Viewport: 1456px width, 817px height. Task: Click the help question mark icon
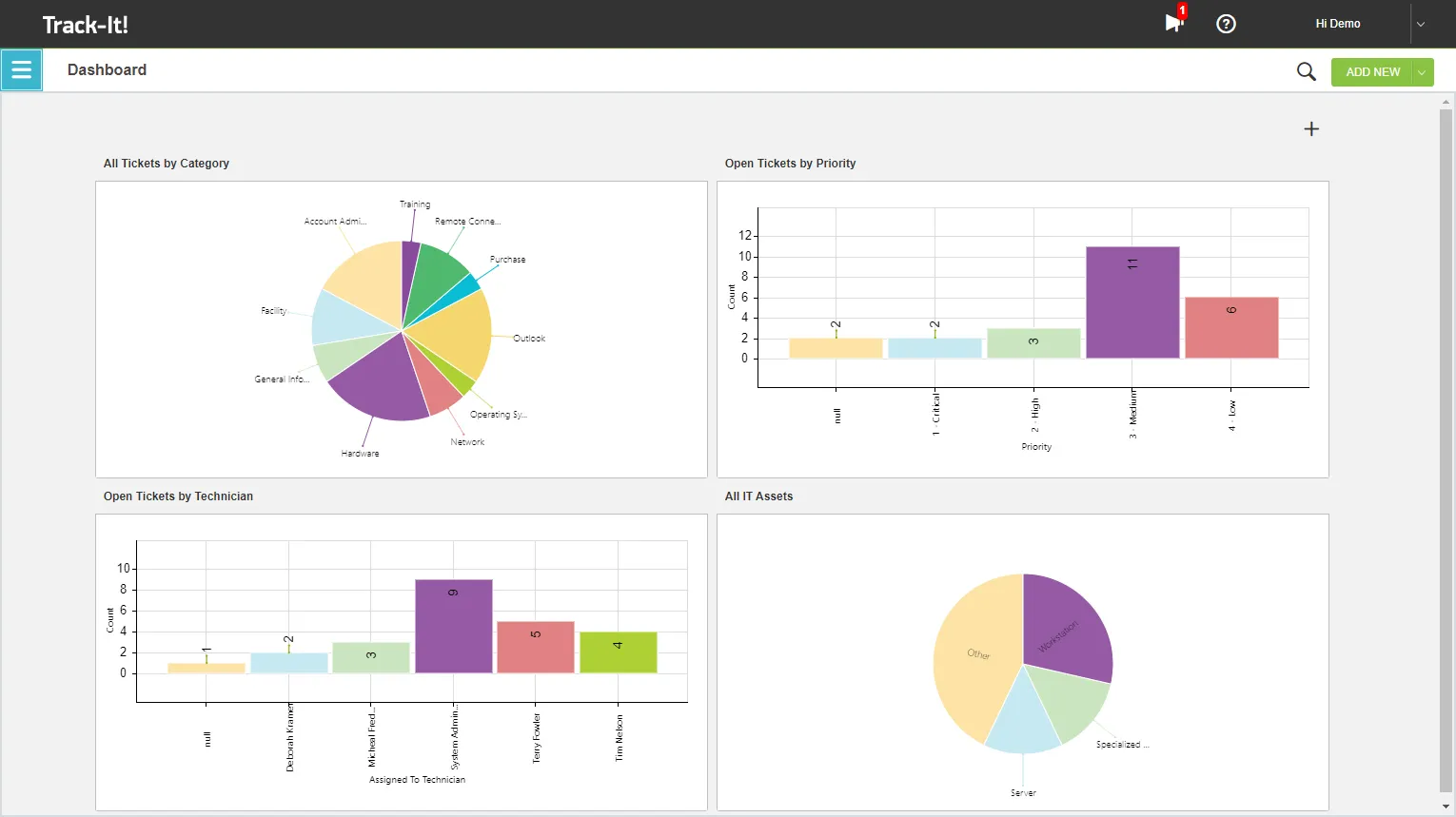(x=1226, y=24)
